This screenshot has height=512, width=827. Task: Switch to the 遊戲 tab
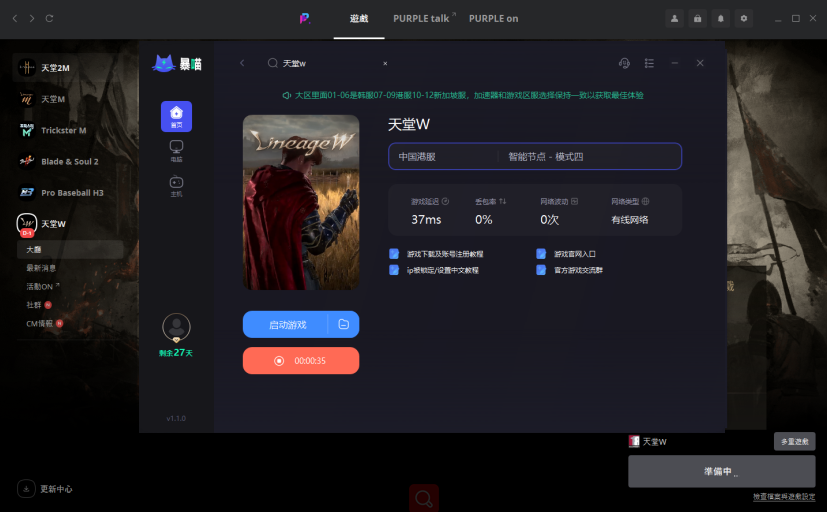point(359,19)
